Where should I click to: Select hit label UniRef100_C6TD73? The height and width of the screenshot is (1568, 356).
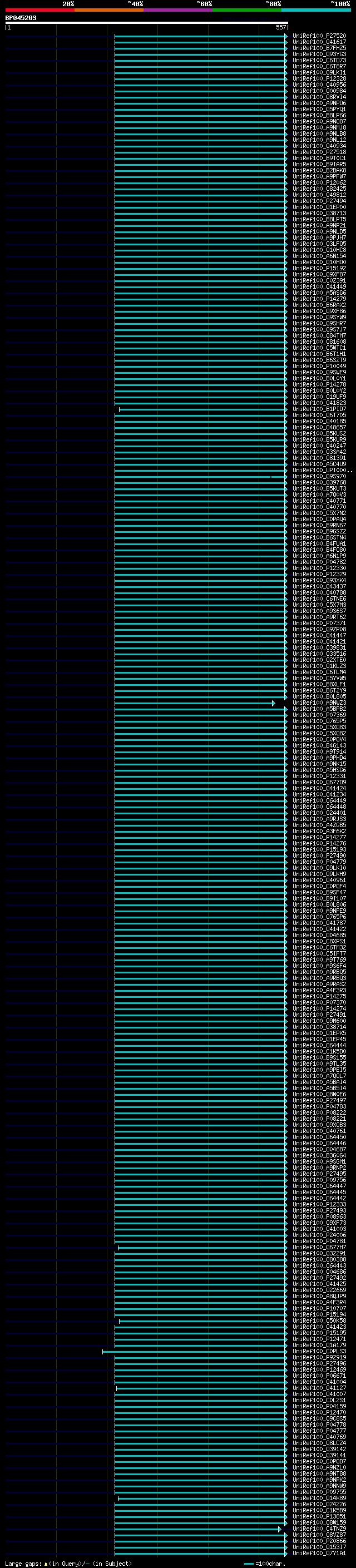click(x=319, y=60)
